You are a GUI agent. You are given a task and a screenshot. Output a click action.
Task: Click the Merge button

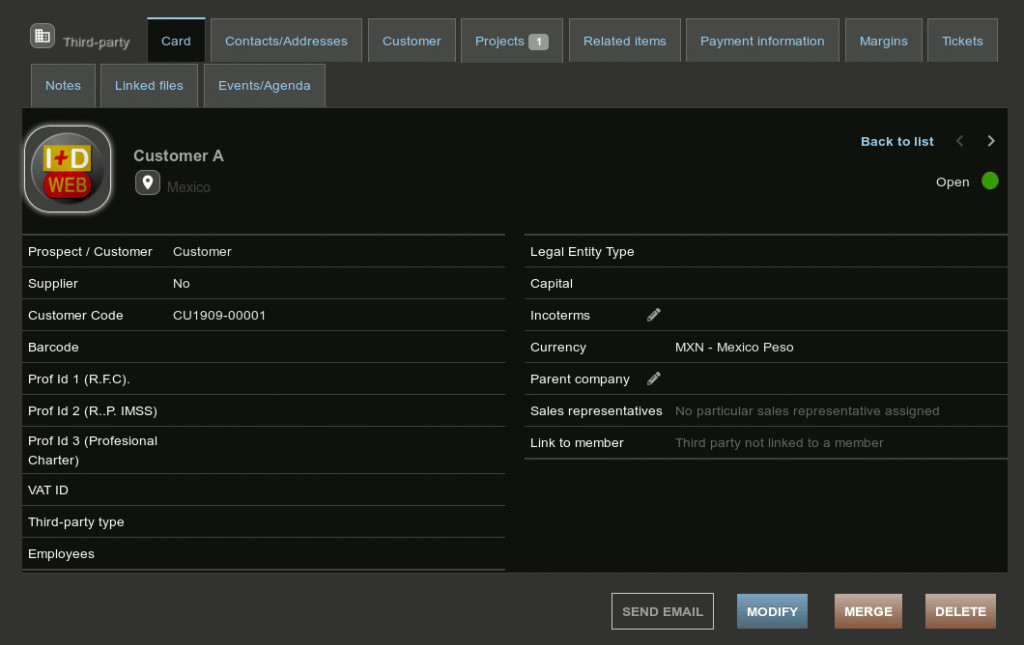[868, 612]
